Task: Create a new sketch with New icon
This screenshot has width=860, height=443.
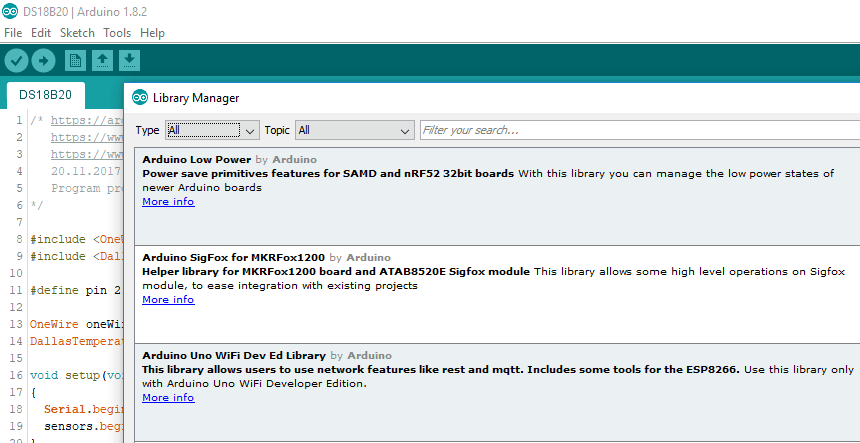Action: point(75,60)
